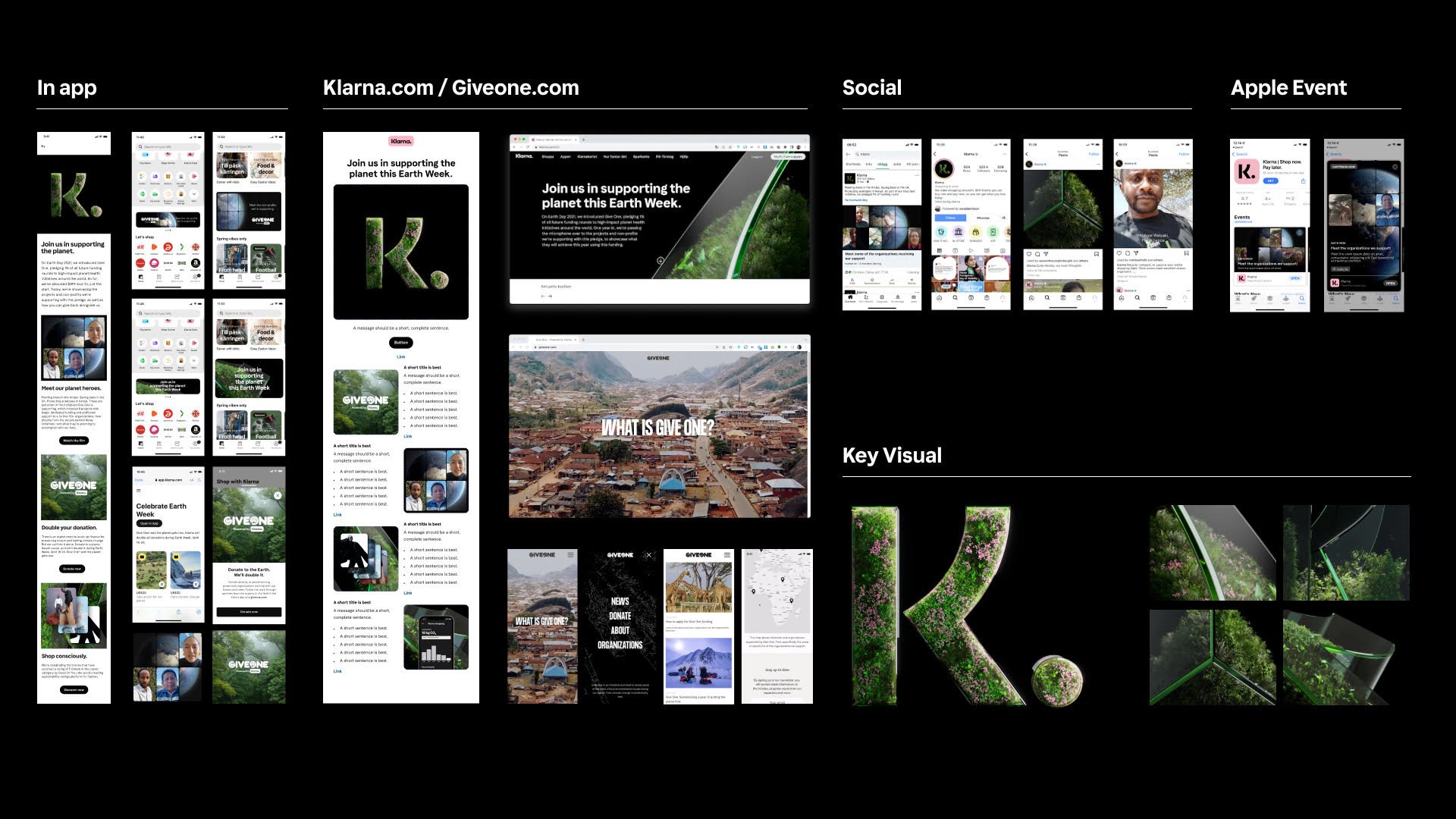Viewport: 1456px width, 819px height.
Task: Tap the bookmark icon under the foliage Instagram post
Action: (x=1097, y=254)
